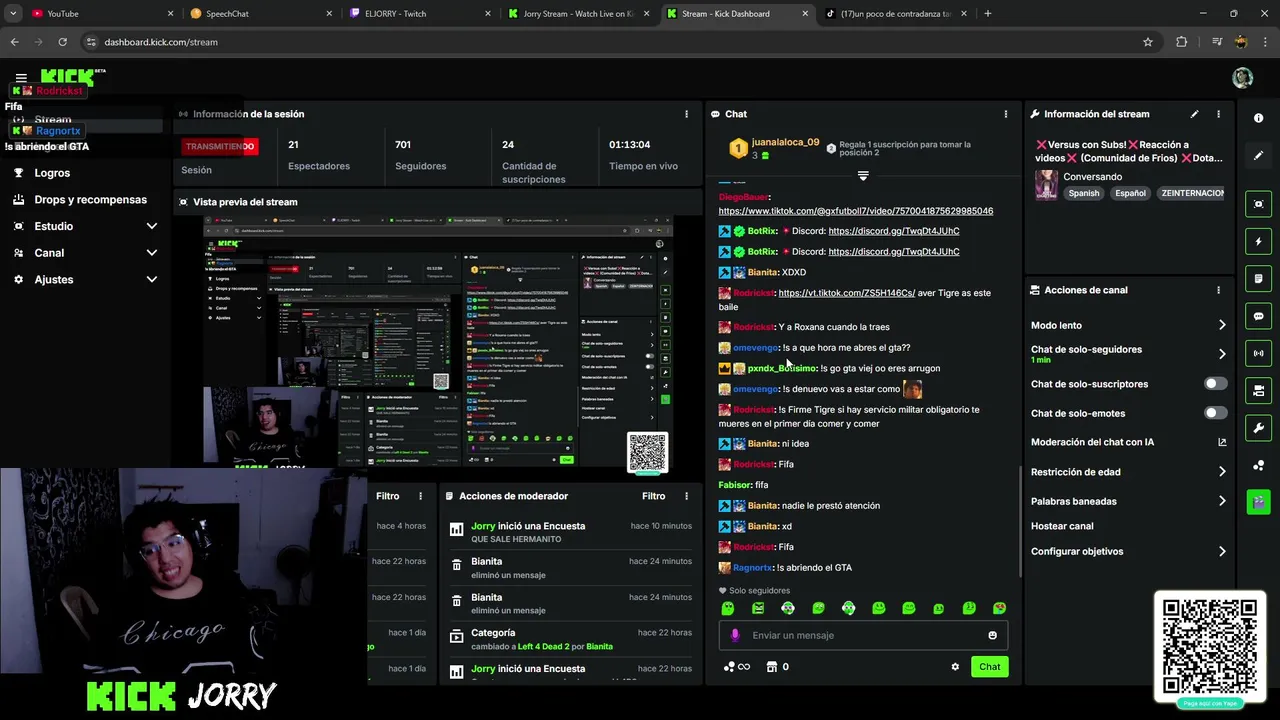Open the emoji picker in the message box
Viewport: 1280px width, 720px height.
992,635
